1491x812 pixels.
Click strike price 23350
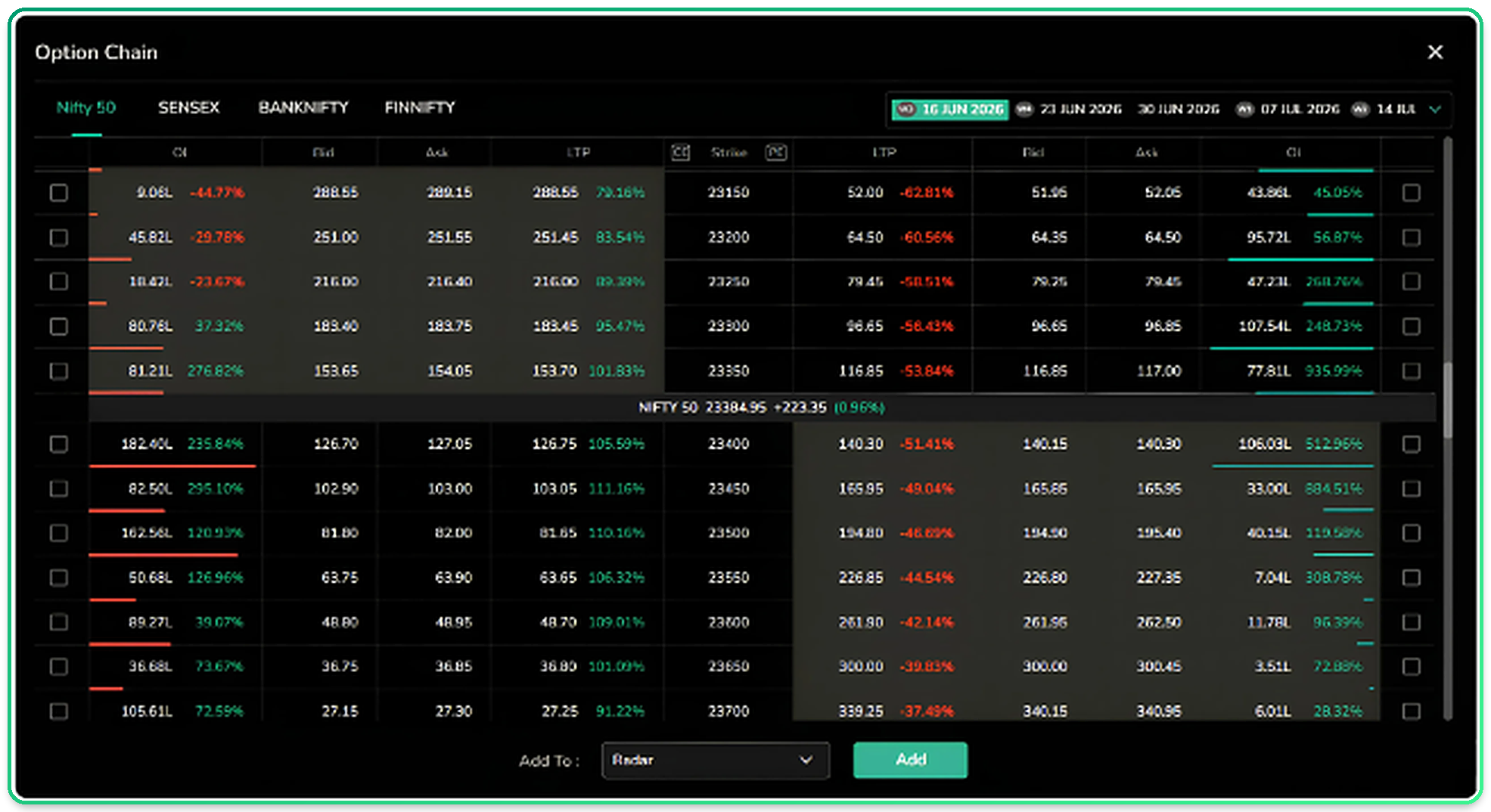[728, 371]
